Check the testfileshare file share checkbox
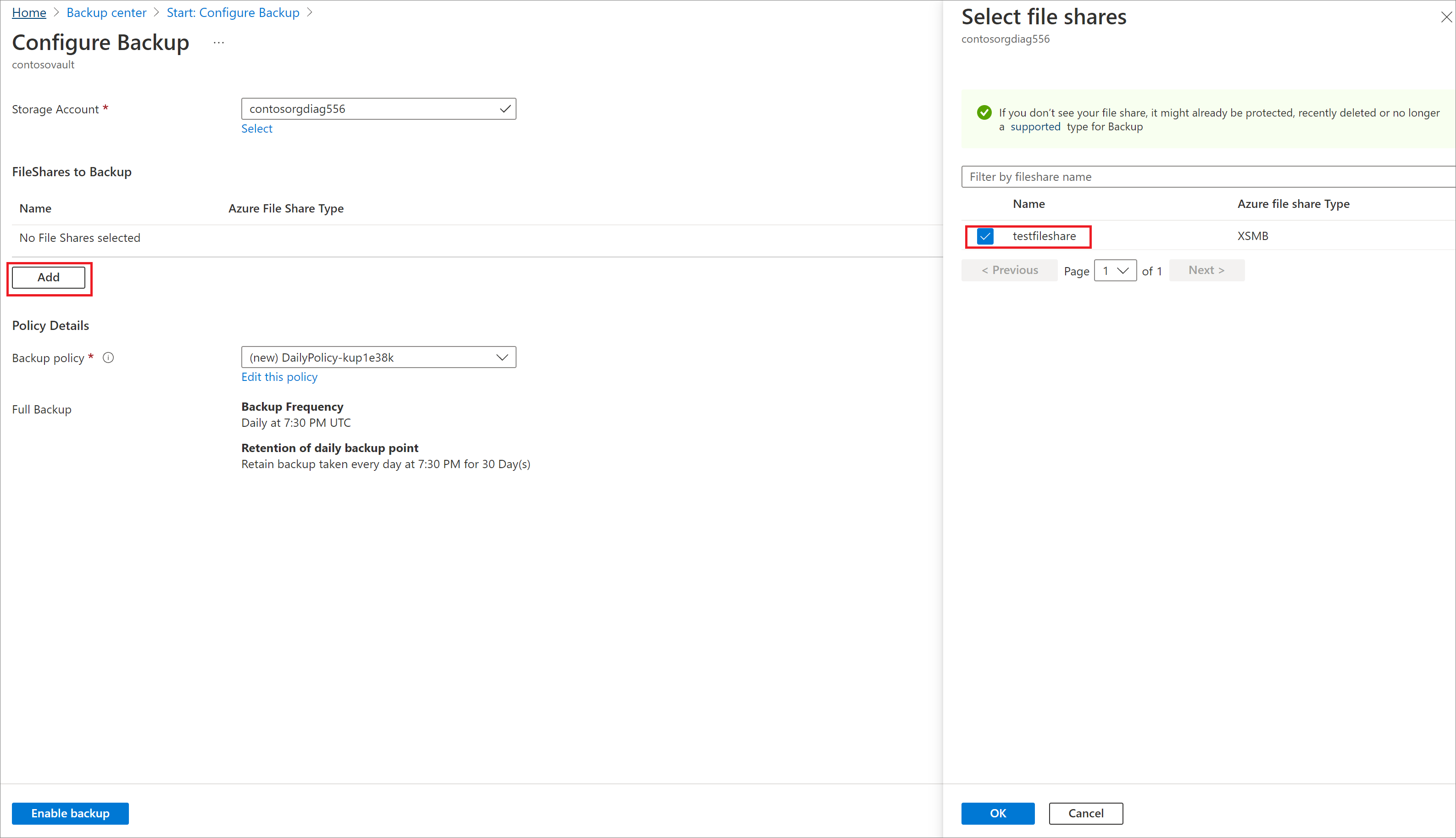Viewport: 1456px width, 838px height. click(x=985, y=235)
